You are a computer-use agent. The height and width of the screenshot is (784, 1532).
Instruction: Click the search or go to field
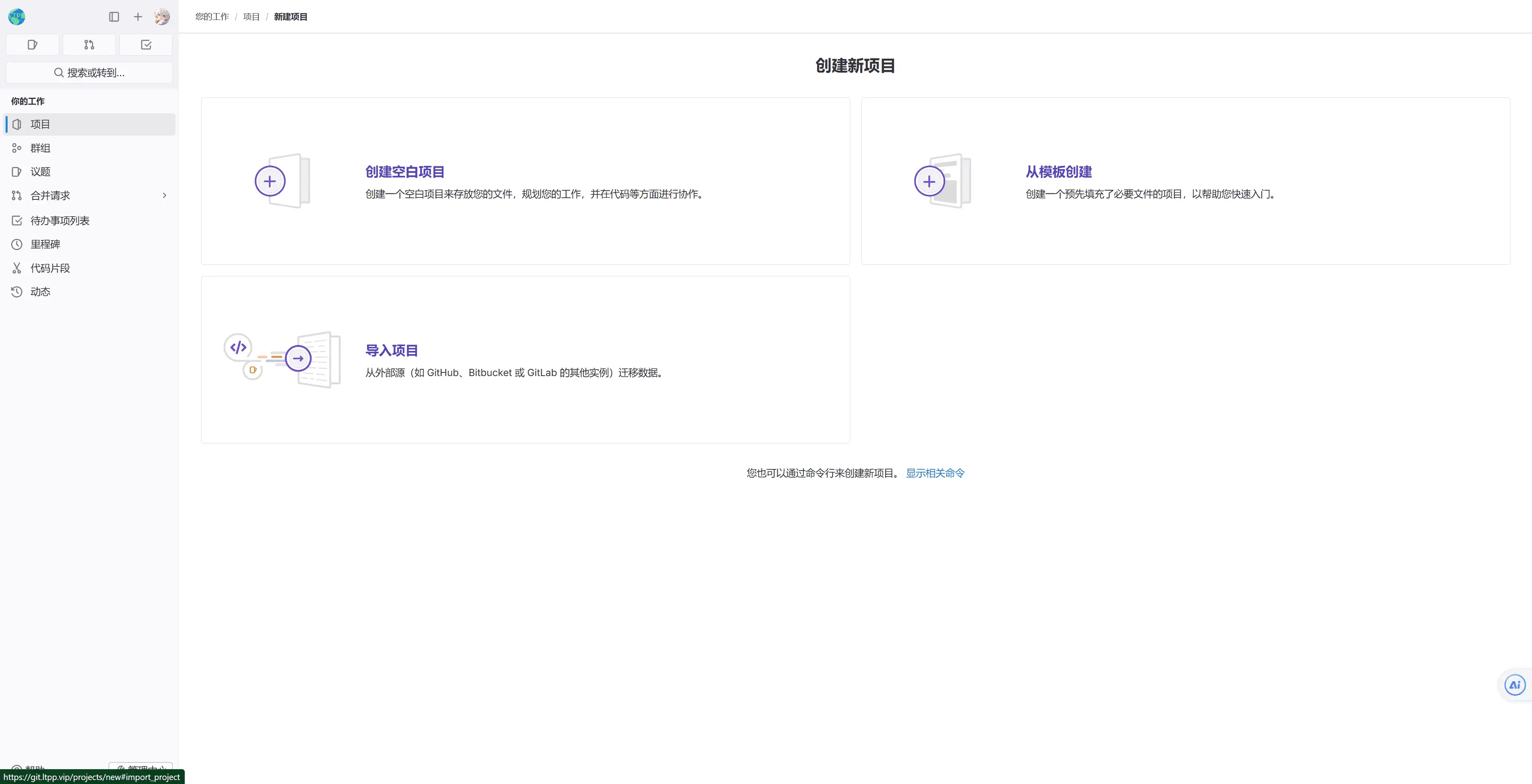pyautogui.click(x=89, y=73)
